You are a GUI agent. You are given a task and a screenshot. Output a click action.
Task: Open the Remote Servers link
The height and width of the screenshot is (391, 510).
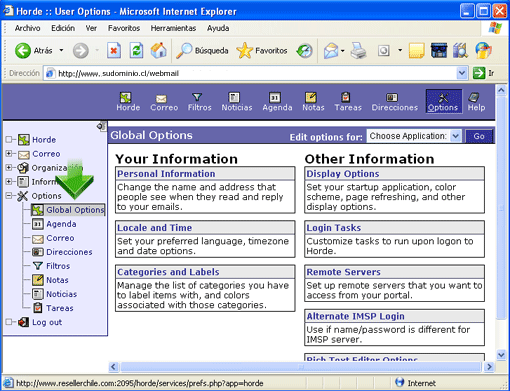pos(343,272)
